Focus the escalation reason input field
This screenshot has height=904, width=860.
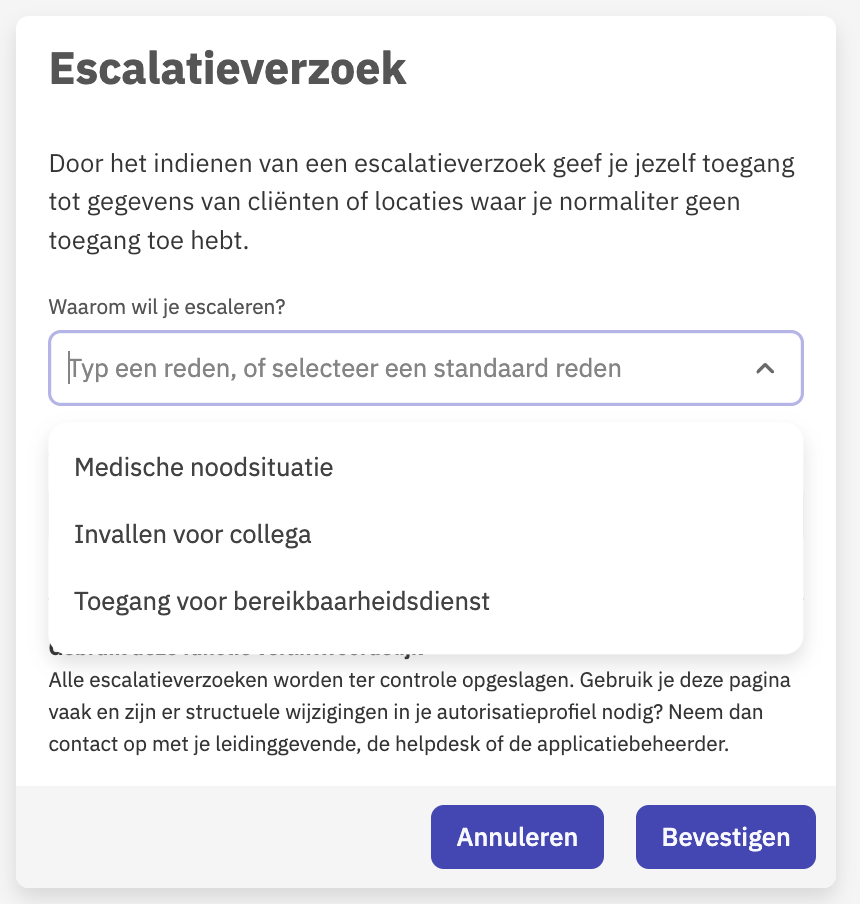(x=400, y=369)
